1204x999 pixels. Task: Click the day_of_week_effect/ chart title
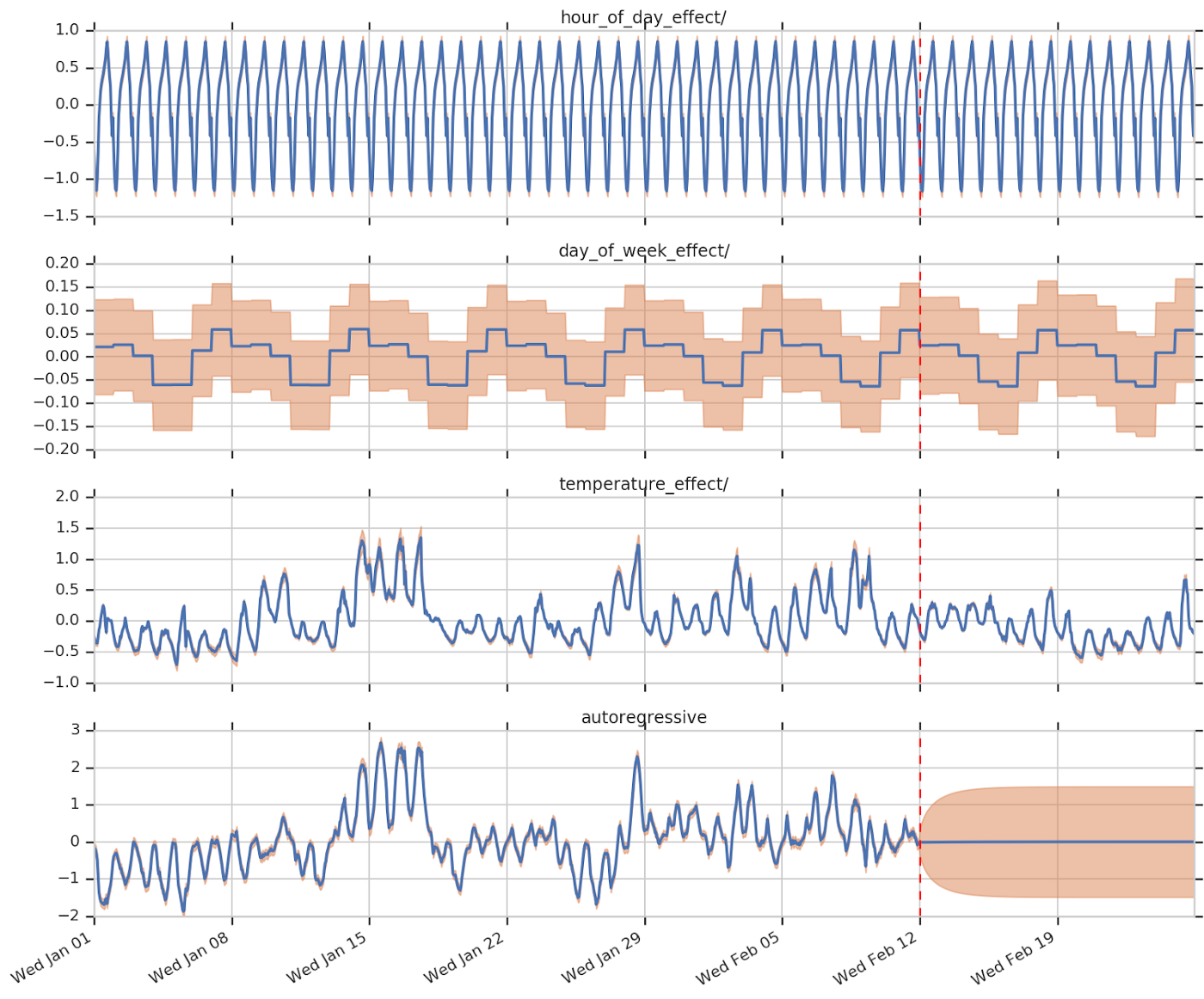643,251
